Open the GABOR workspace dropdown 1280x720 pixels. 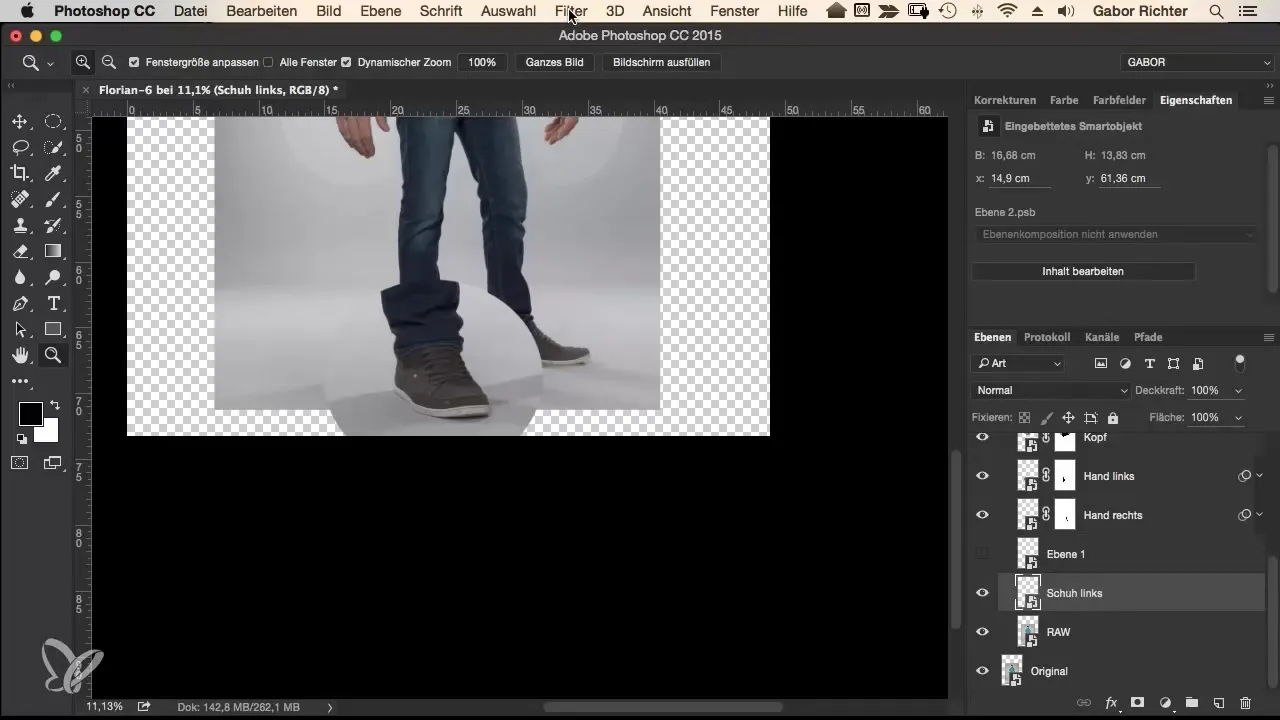tap(1196, 62)
